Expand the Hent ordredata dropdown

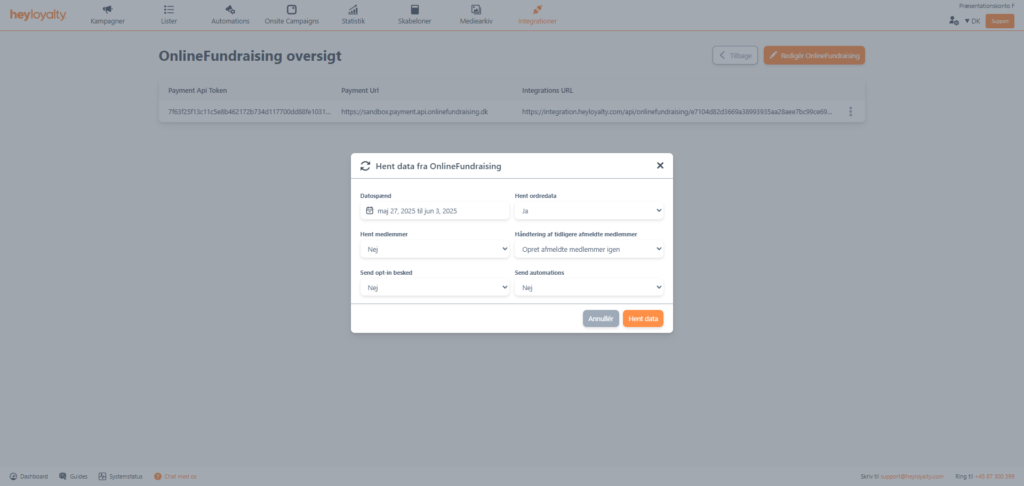tap(588, 211)
